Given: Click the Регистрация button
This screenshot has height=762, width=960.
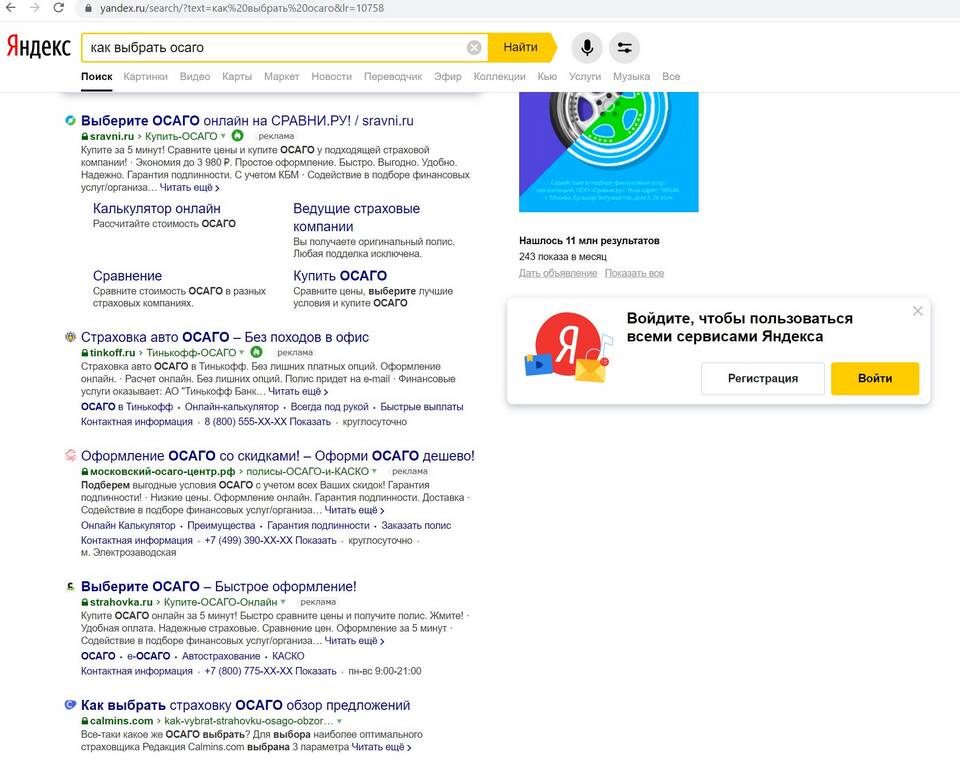Looking at the screenshot, I should point(763,378).
